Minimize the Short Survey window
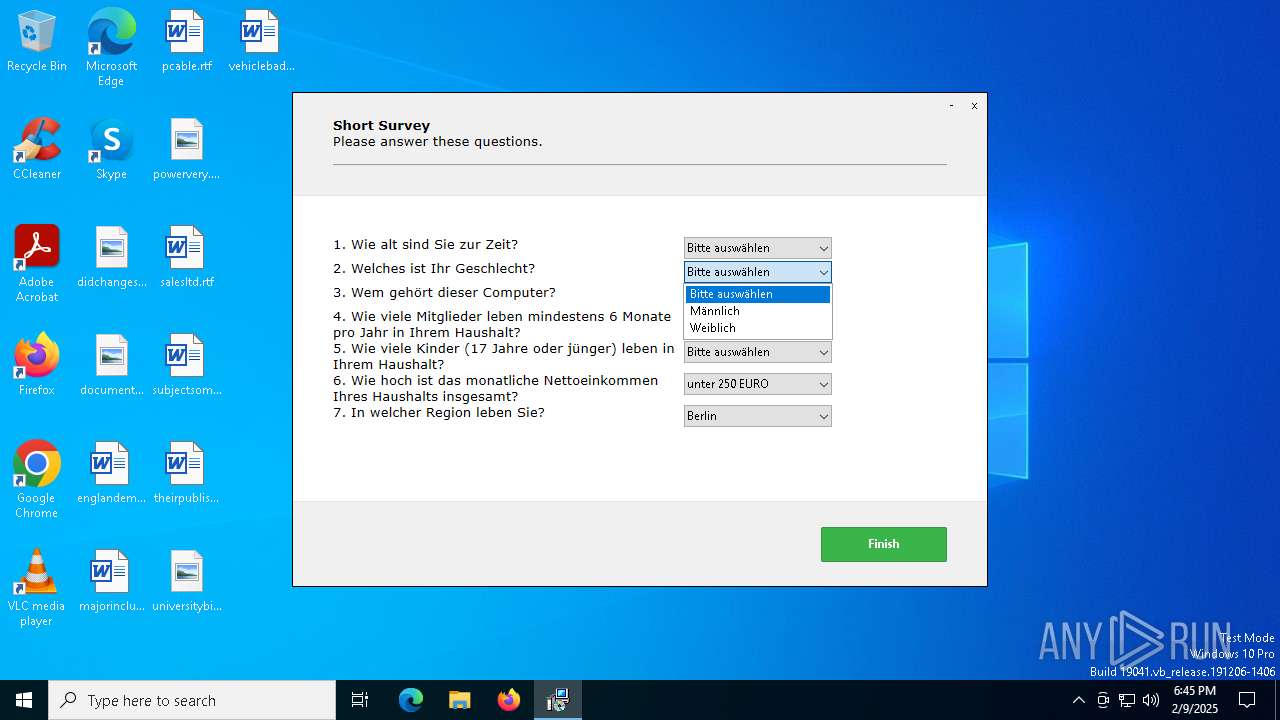The height and width of the screenshot is (720, 1280). point(951,105)
